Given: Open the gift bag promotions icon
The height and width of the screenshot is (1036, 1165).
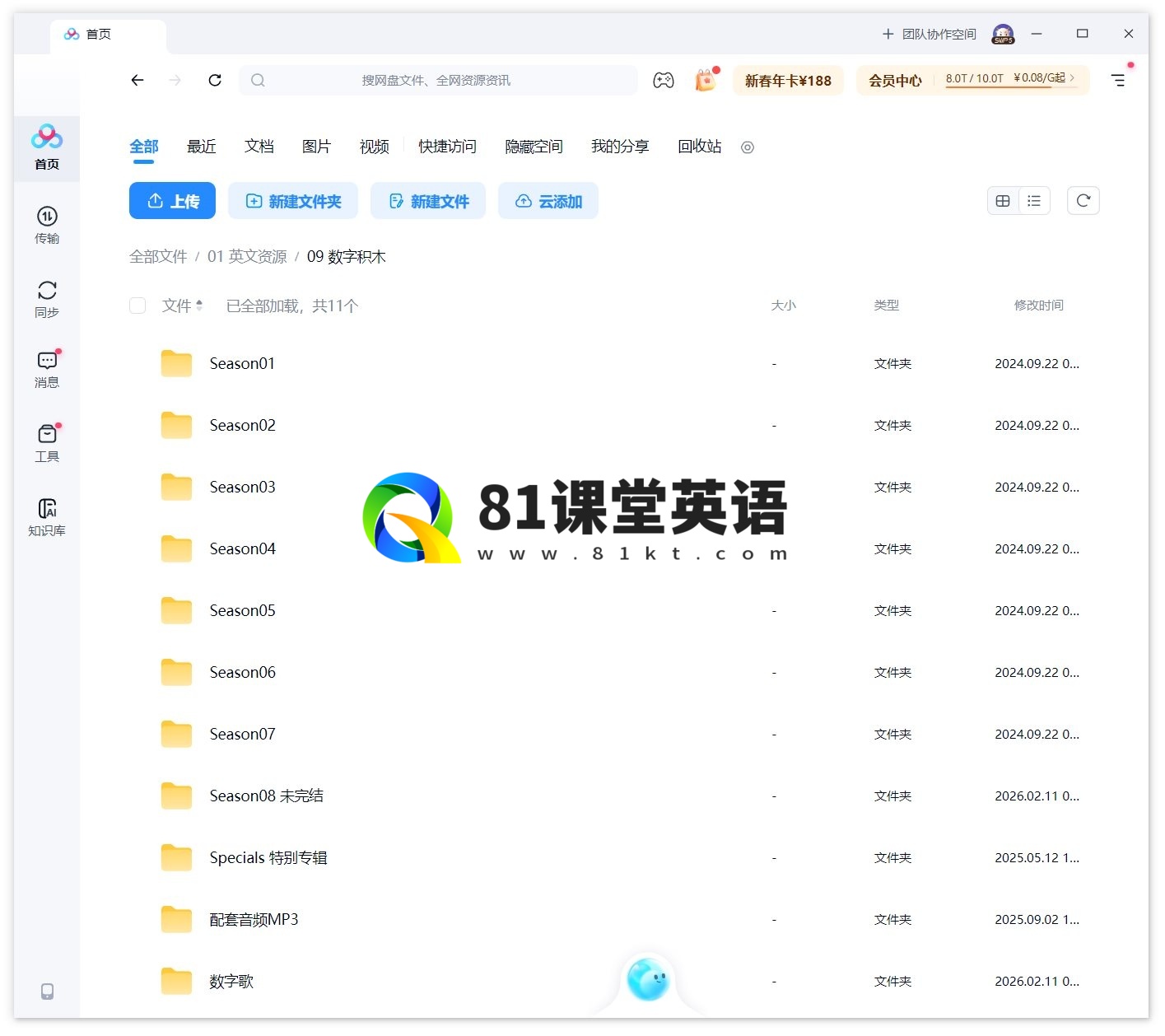Looking at the screenshot, I should [x=705, y=80].
